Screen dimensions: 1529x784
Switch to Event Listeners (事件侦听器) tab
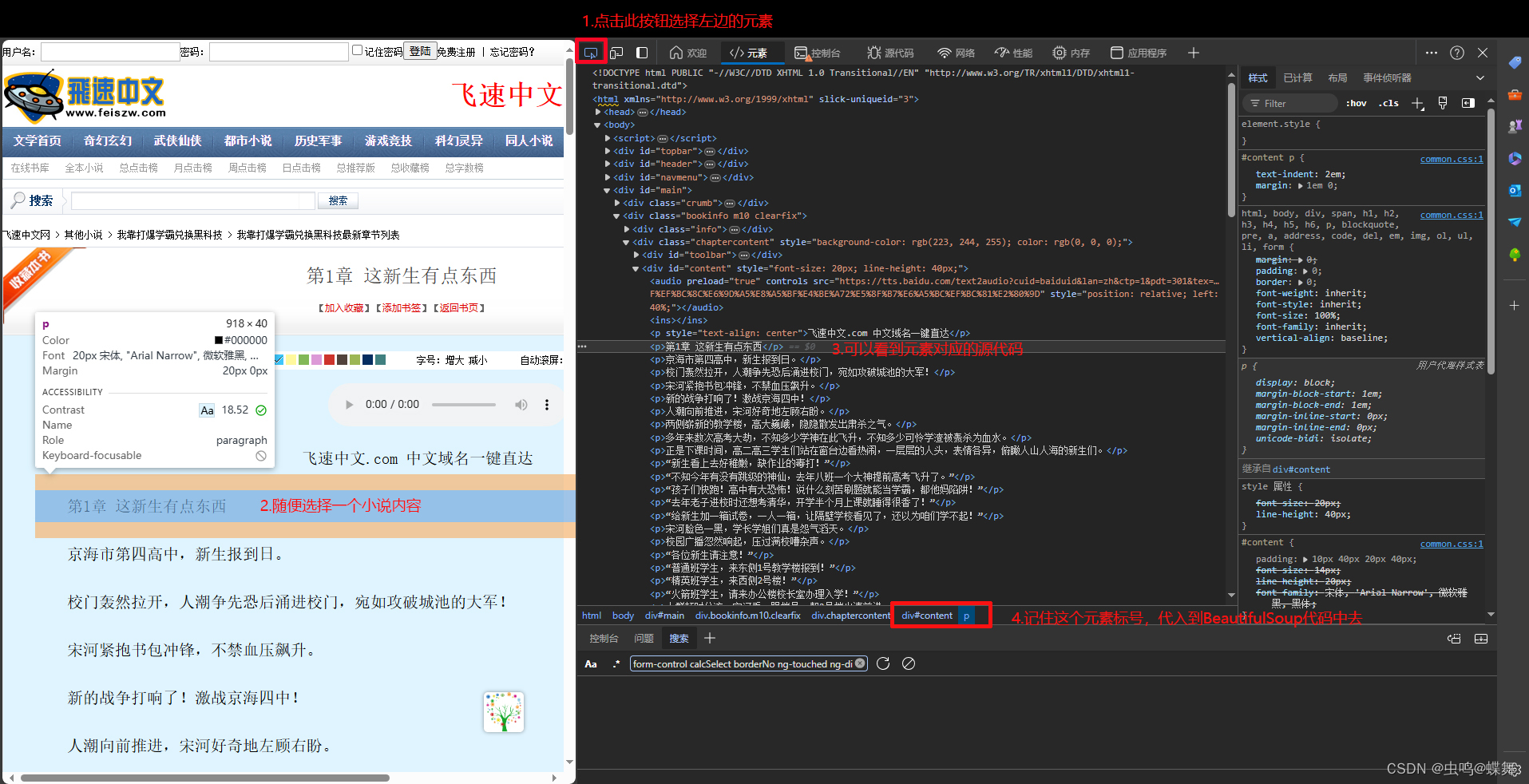pyautogui.click(x=1387, y=77)
